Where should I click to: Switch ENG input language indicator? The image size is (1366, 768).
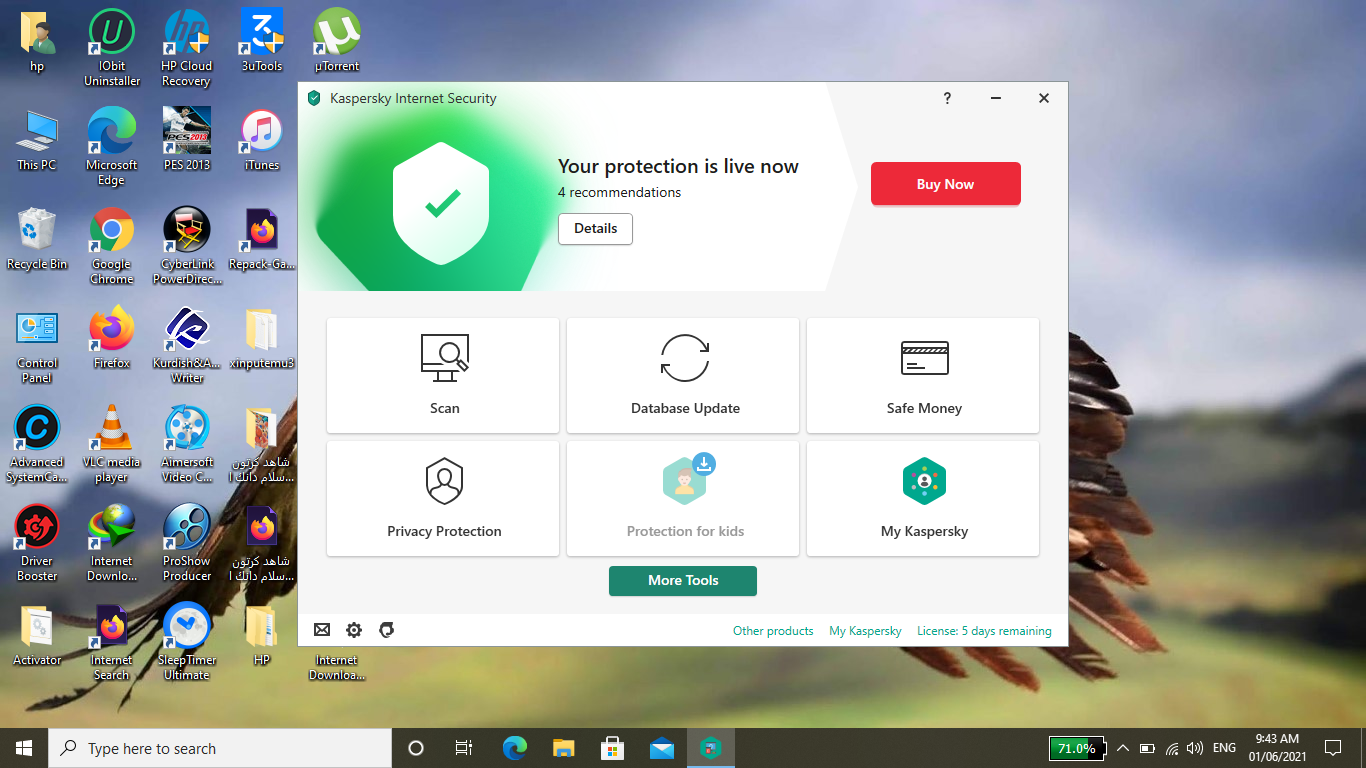[x=1224, y=748]
